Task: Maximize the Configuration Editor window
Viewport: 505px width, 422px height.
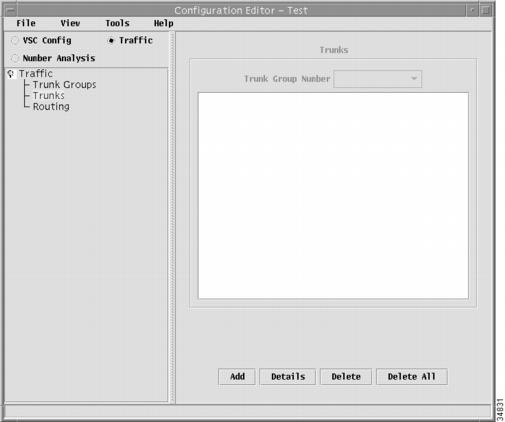Action: click(x=486, y=10)
